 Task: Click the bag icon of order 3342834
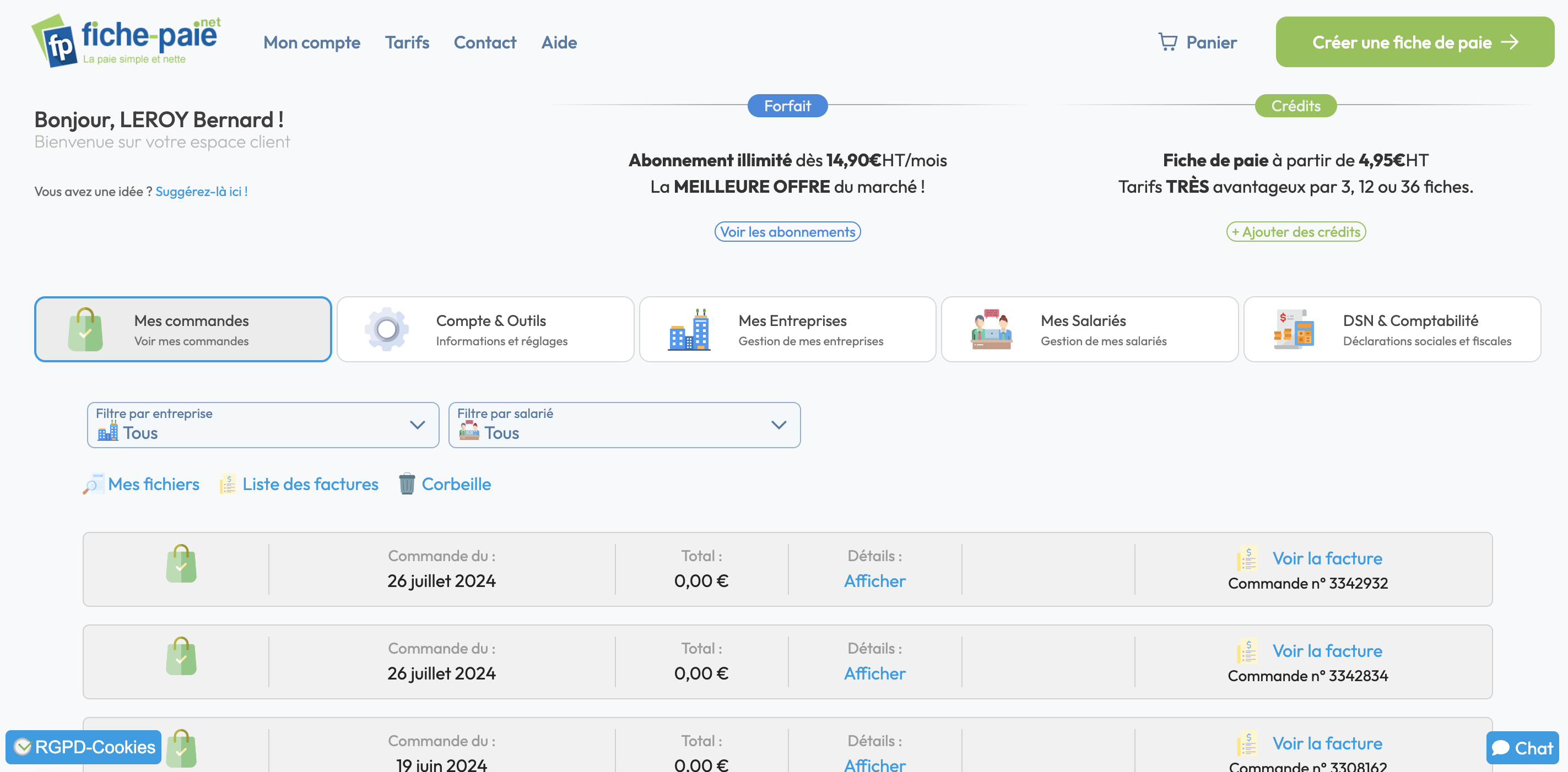point(181,656)
